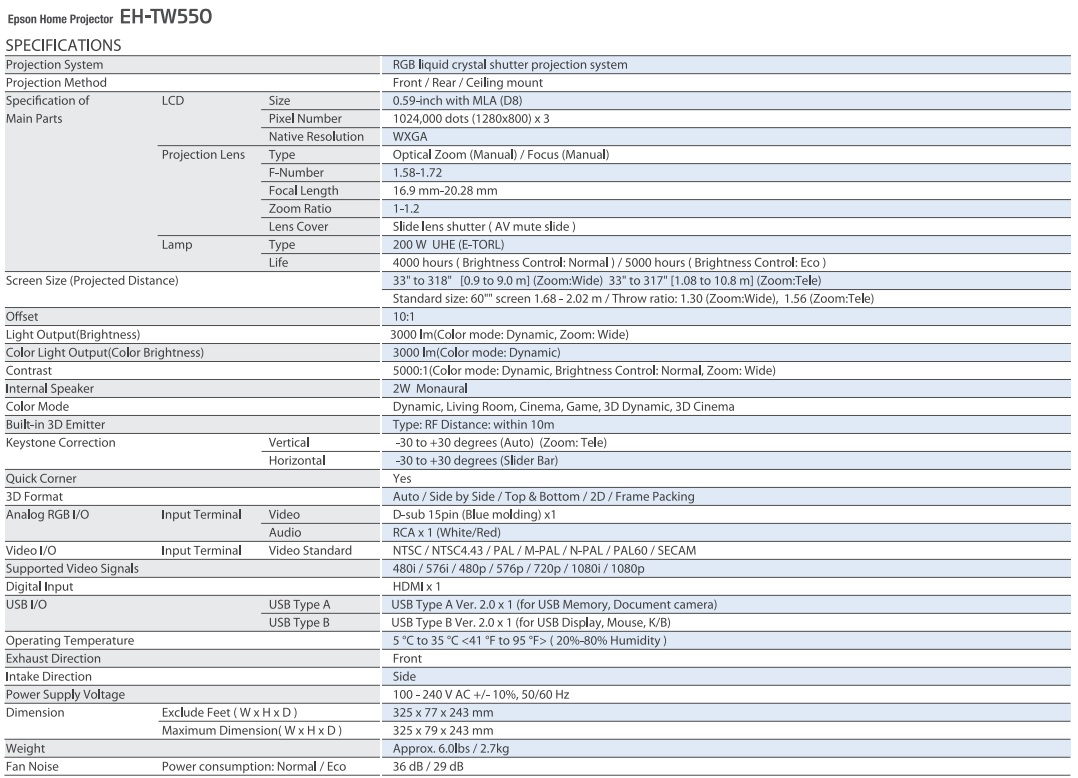Click the EH-TW550 model title
Screen dimensions: 1078x778
(x=166, y=16)
